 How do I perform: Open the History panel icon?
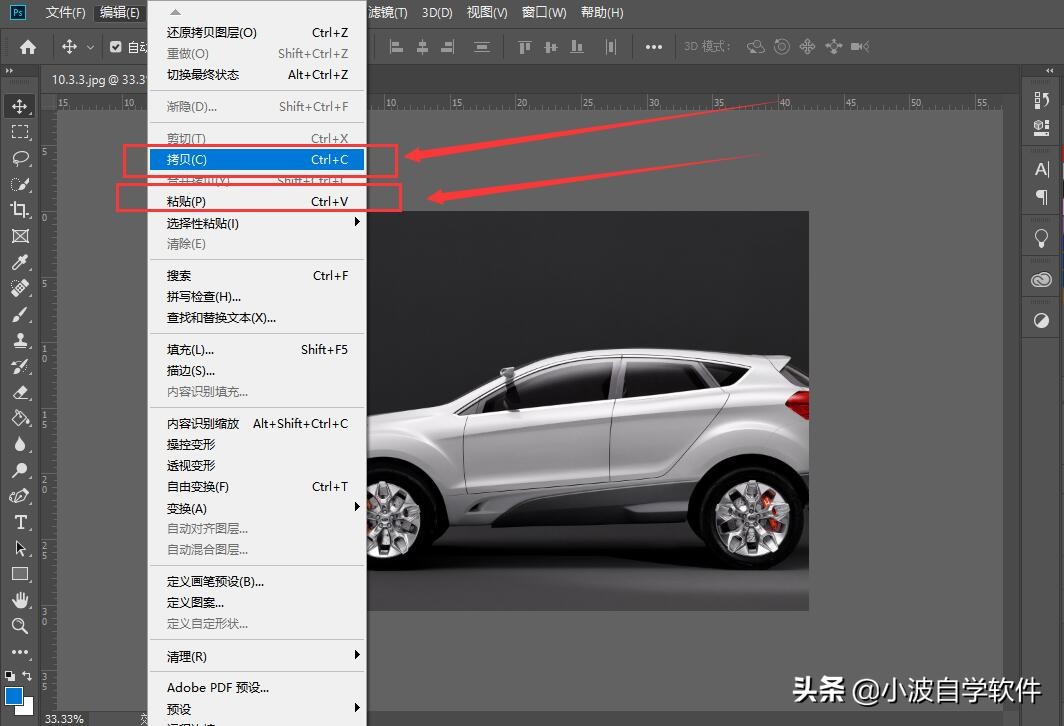[1041, 100]
